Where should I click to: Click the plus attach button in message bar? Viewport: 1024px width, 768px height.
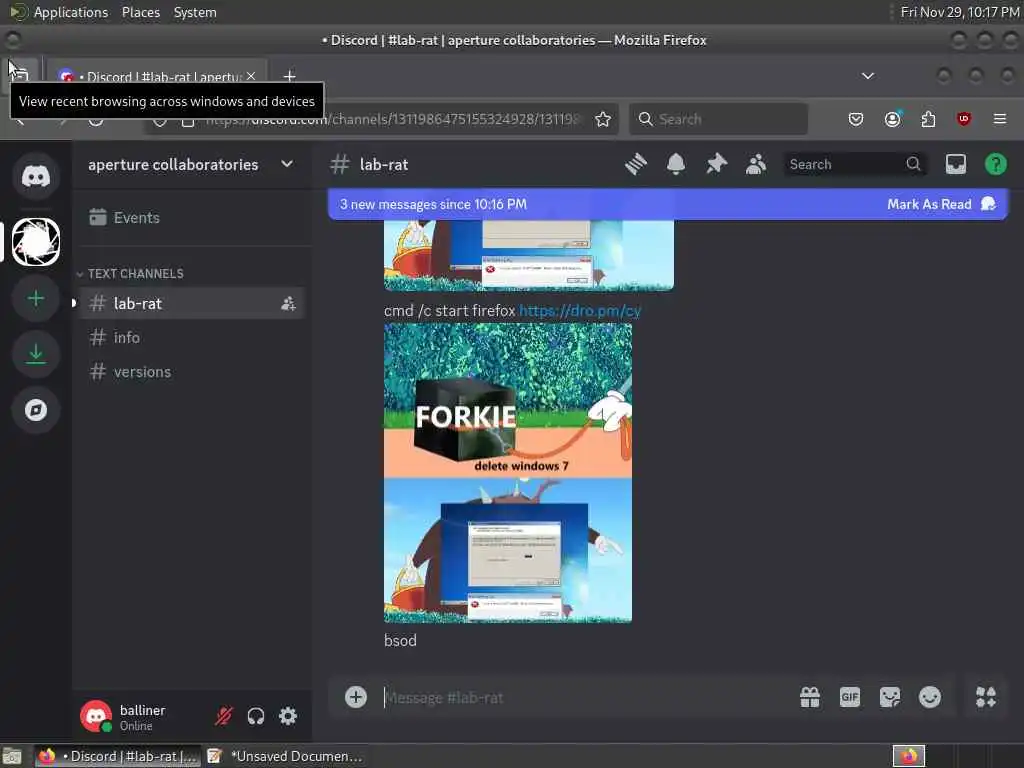click(355, 697)
